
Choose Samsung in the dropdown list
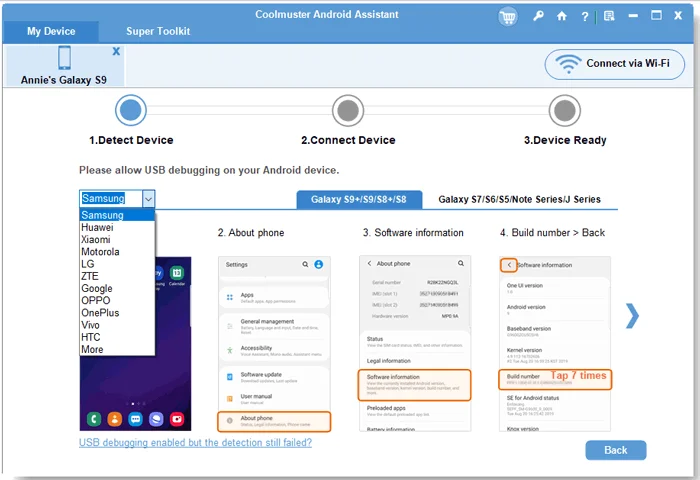coord(117,215)
